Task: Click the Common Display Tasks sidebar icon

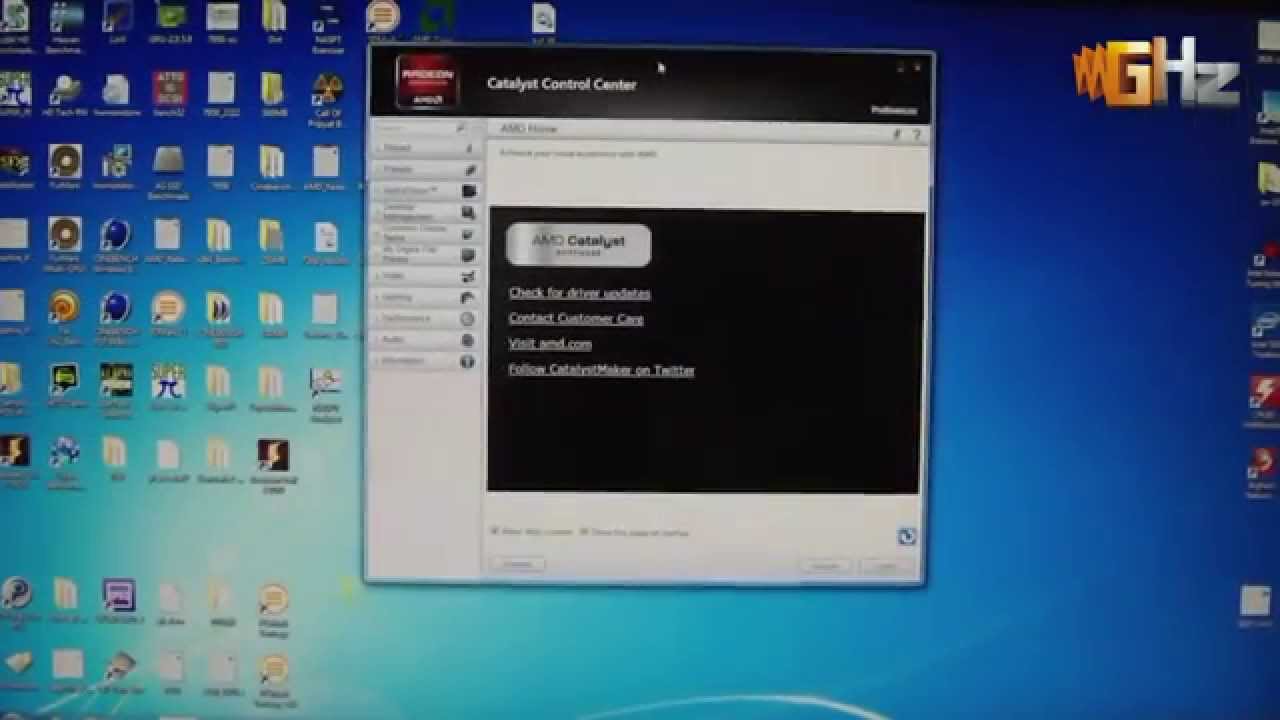Action: [x=467, y=234]
